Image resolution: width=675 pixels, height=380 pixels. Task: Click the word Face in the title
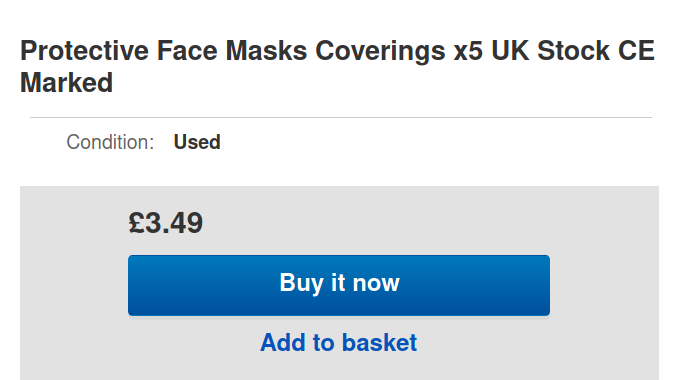187,51
